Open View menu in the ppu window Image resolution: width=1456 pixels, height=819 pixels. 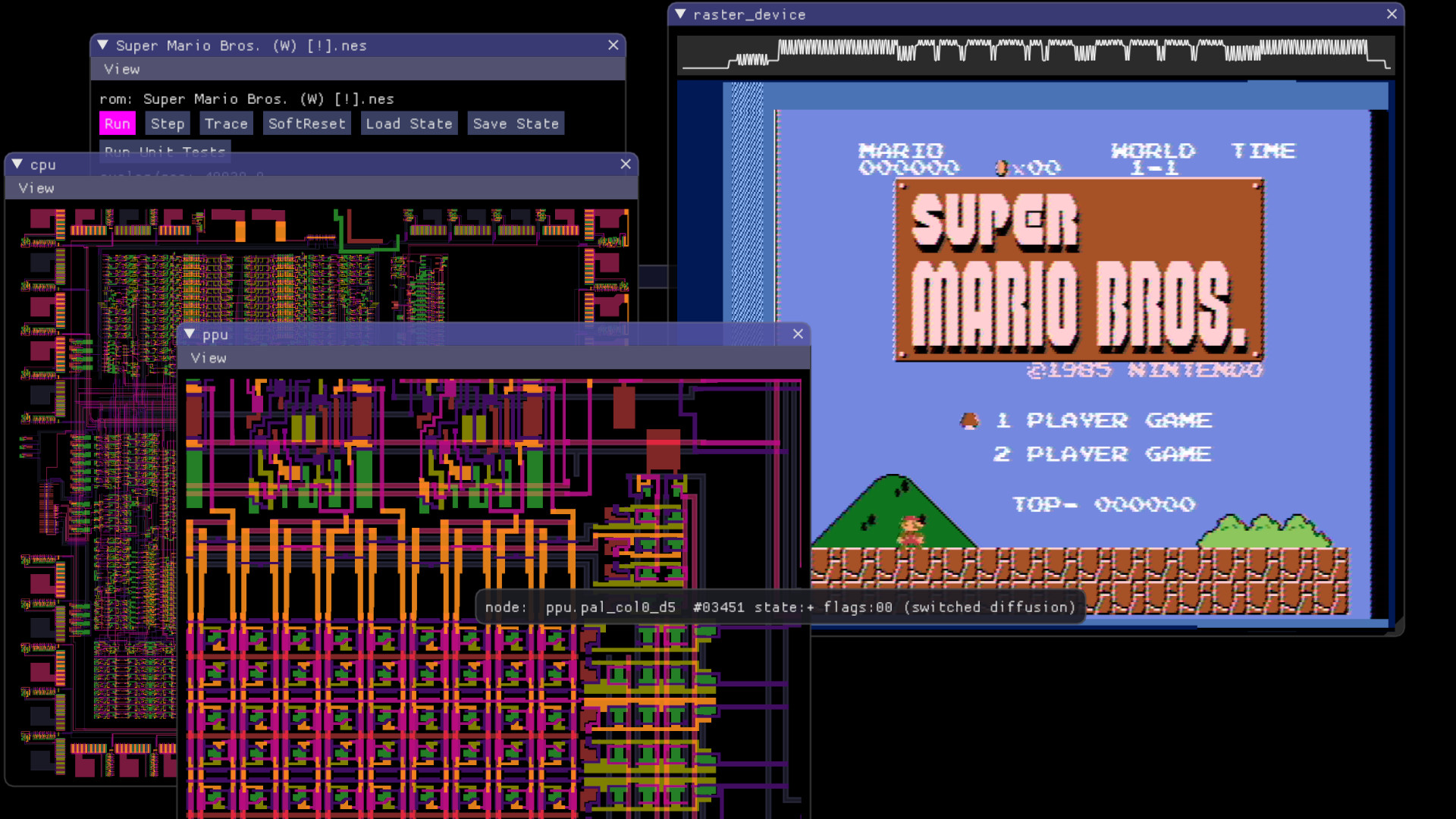pyautogui.click(x=209, y=358)
